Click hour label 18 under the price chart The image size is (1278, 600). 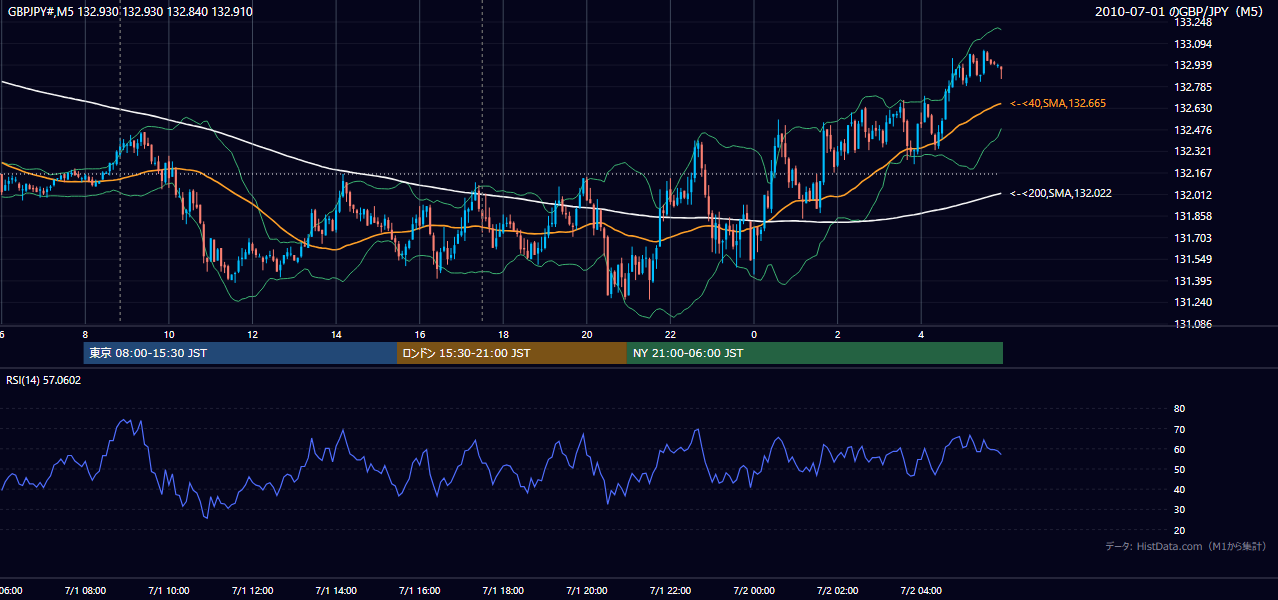click(x=504, y=335)
